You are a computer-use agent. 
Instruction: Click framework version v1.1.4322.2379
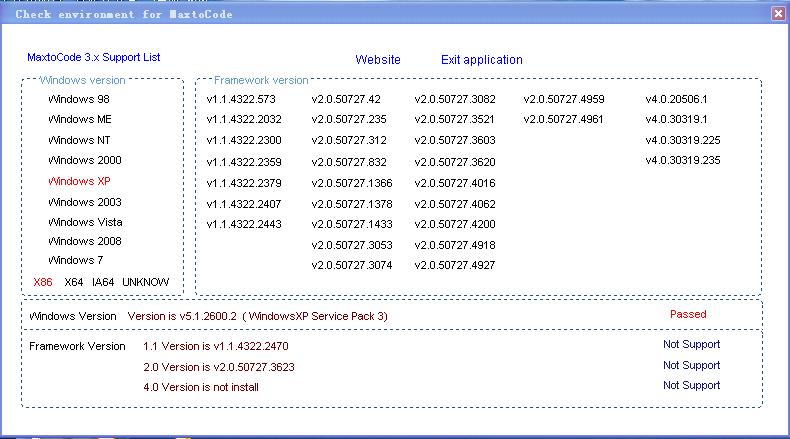(x=244, y=183)
